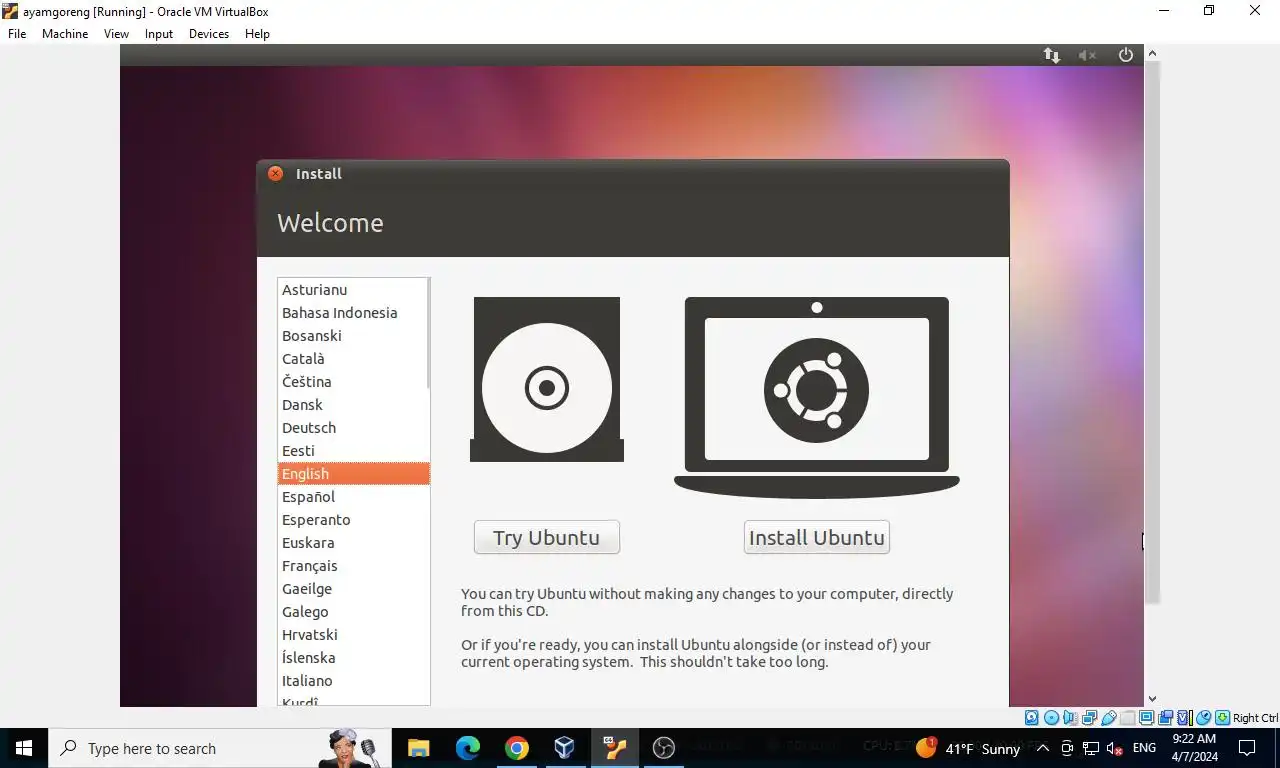
Task: Open the Ubuntu power session menu icon
Action: 1126,55
